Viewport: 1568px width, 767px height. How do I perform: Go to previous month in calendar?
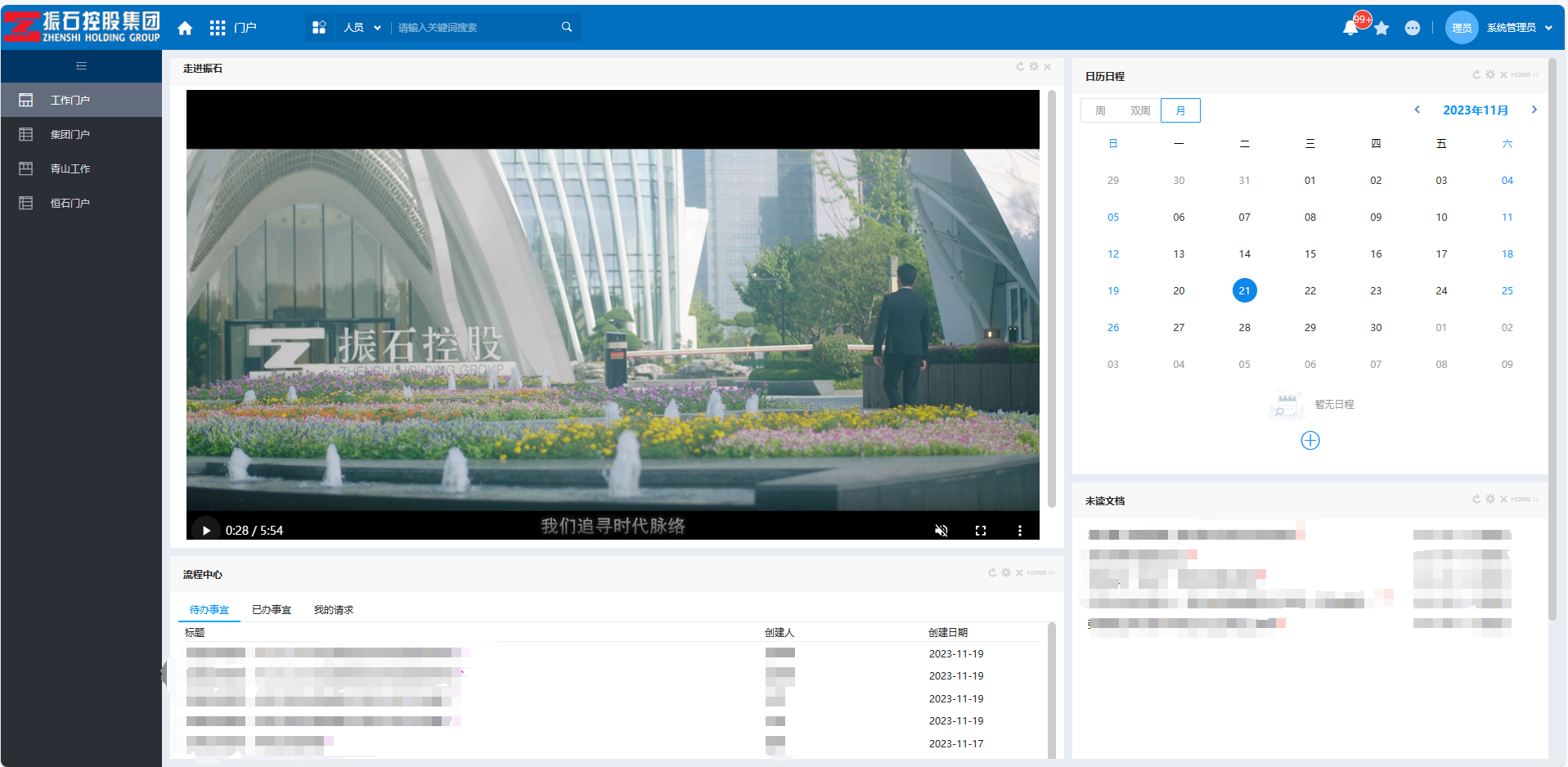[1417, 110]
